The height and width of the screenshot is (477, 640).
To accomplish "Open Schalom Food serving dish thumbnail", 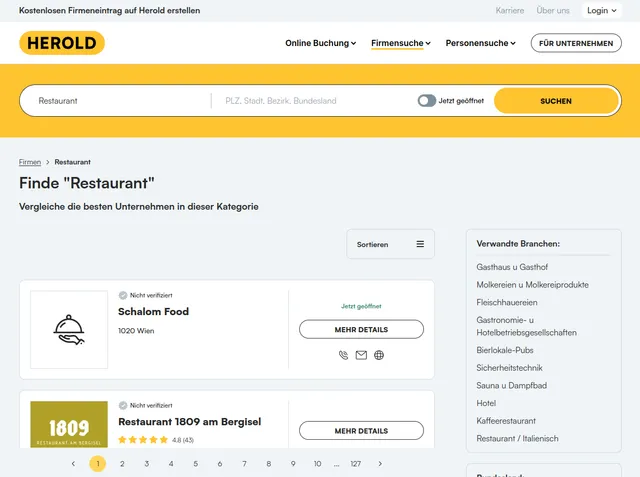I will [69, 329].
